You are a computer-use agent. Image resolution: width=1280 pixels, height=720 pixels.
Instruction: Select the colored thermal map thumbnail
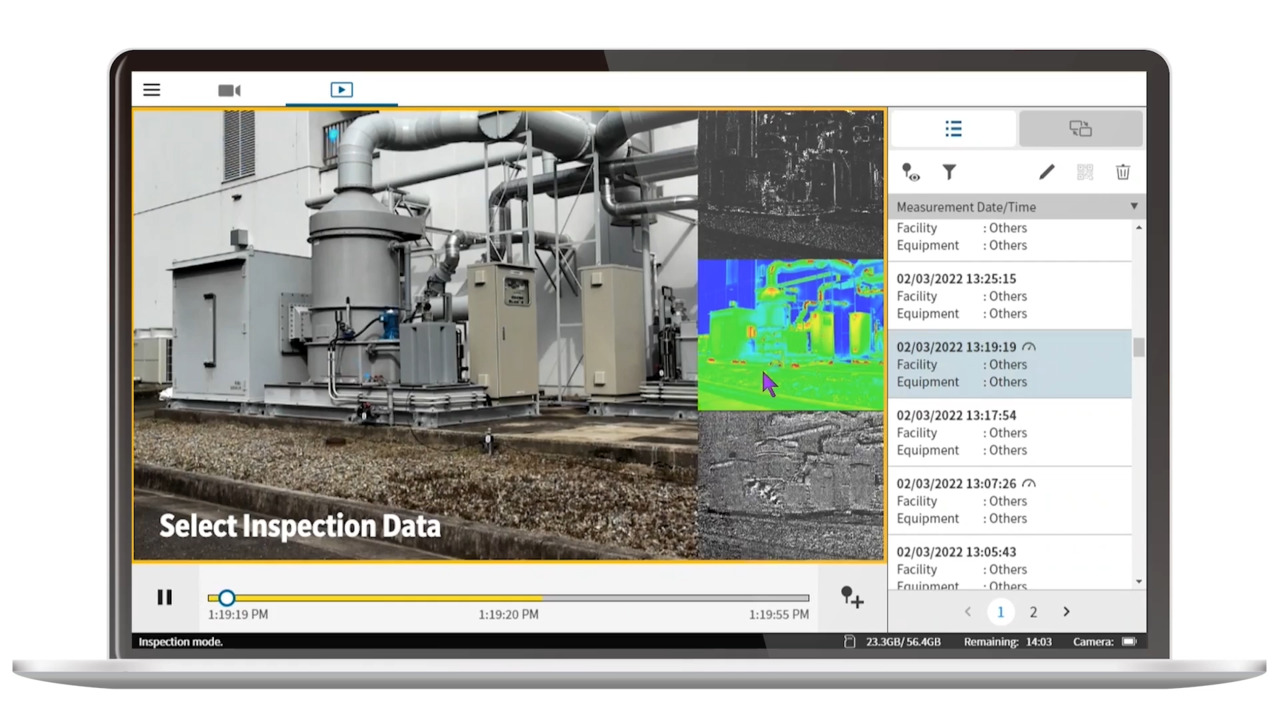click(791, 335)
